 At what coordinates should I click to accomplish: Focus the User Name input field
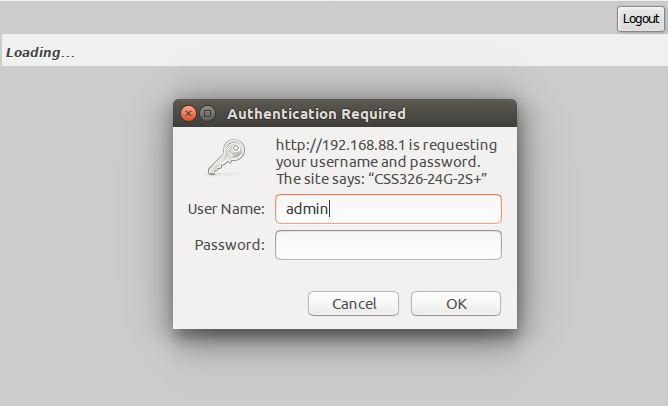pos(388,209)
